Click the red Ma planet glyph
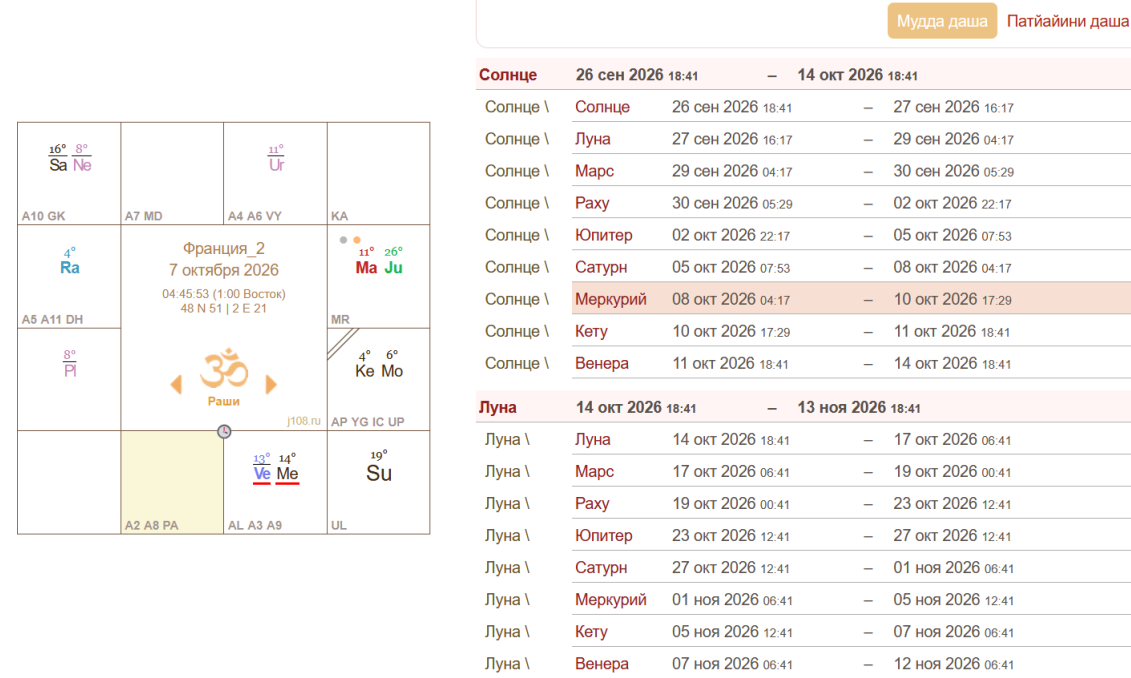Image resolution: width=1131 pixels, height=678 pixels. pos(366,268)
